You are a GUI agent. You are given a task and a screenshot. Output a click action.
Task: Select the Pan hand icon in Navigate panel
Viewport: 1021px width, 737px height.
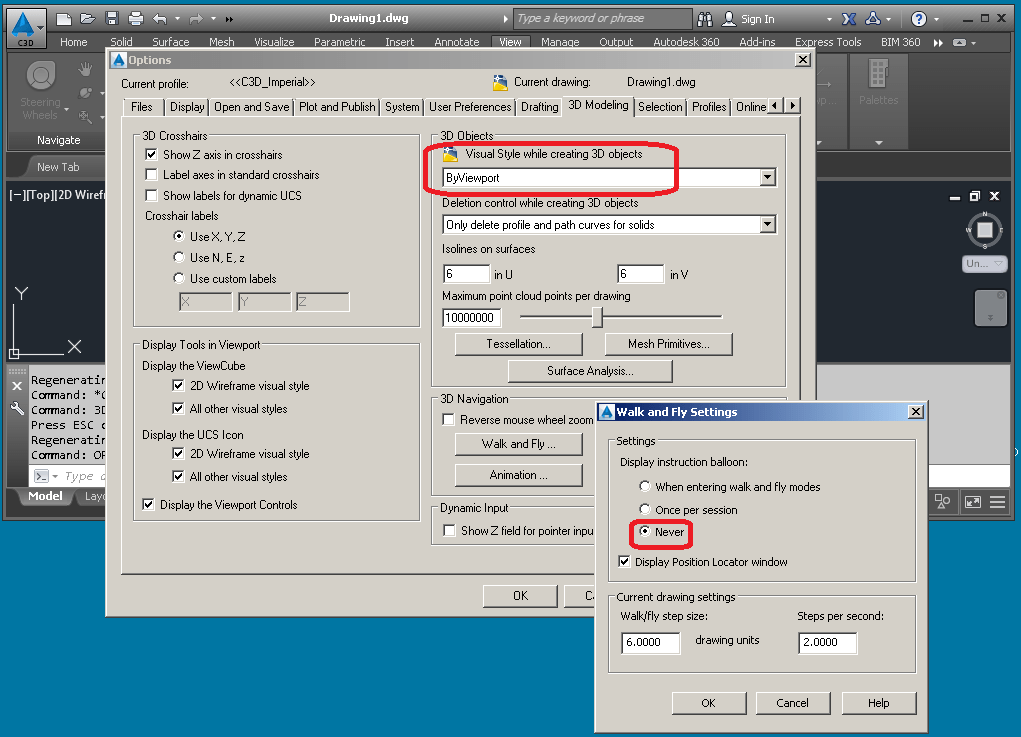[x=85, y=68]
